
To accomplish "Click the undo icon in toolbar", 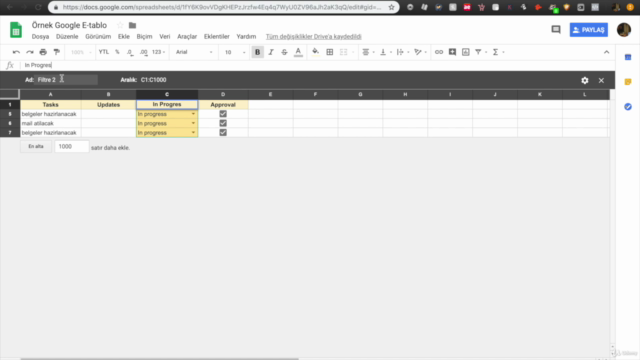I will [x=16, y=52].
